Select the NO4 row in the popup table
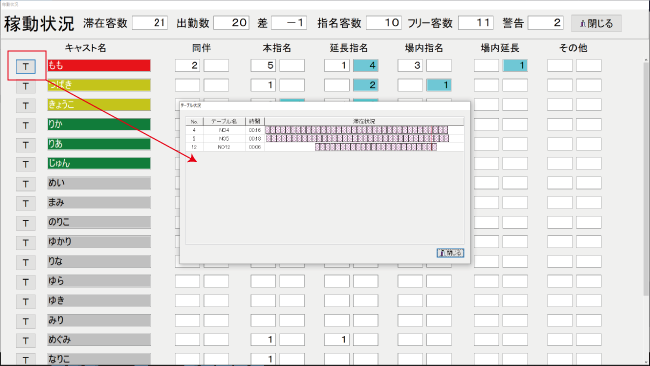This screenshot has height=366, width=650. (325, 130)
